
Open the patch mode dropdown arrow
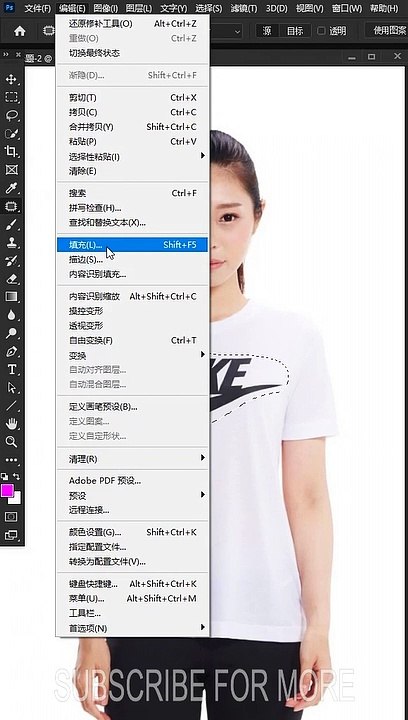[x=237, y=31]
